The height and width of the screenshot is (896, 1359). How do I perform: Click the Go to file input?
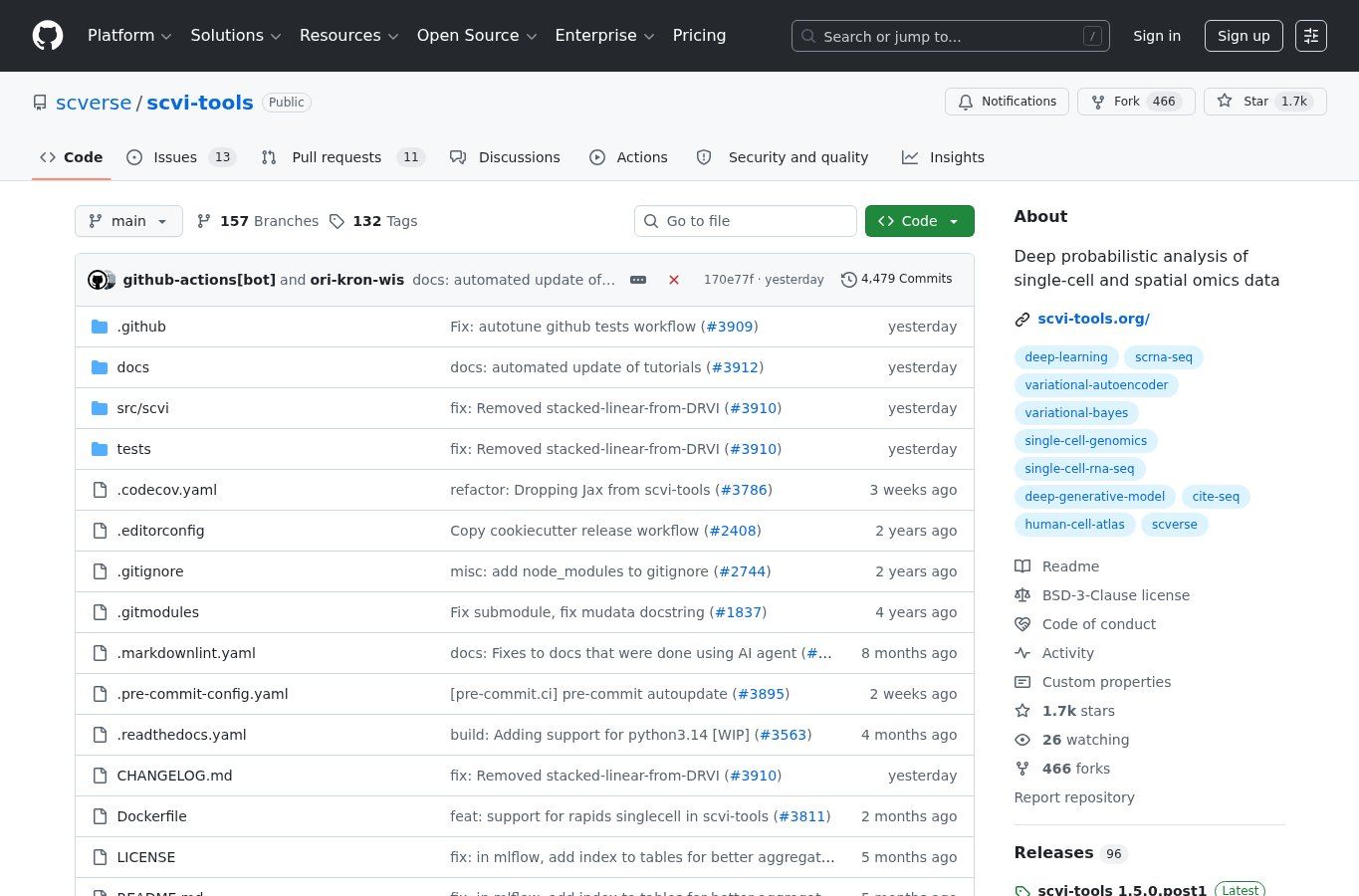pos(745,221)
